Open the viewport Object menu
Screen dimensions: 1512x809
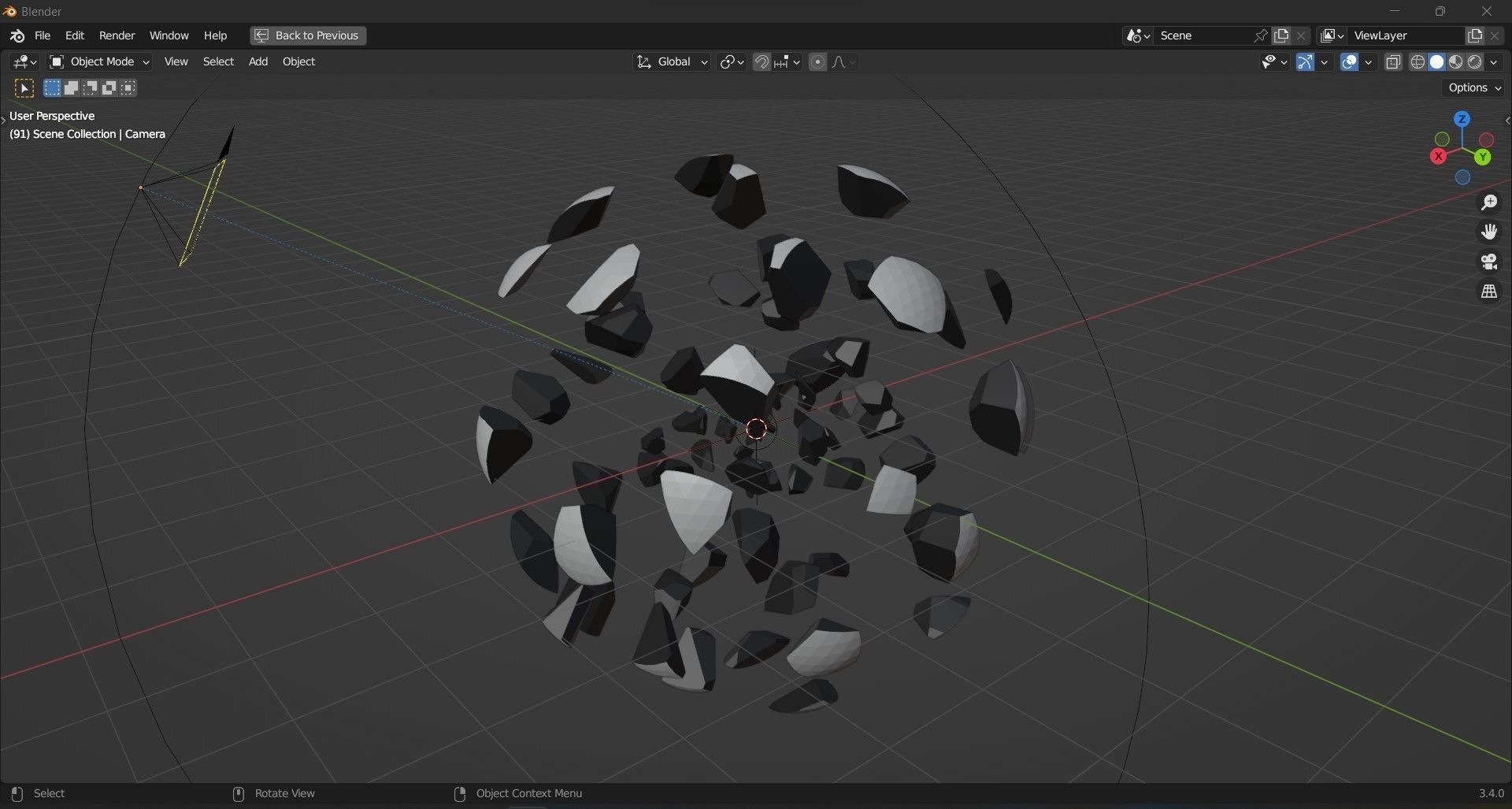[298, 61]
